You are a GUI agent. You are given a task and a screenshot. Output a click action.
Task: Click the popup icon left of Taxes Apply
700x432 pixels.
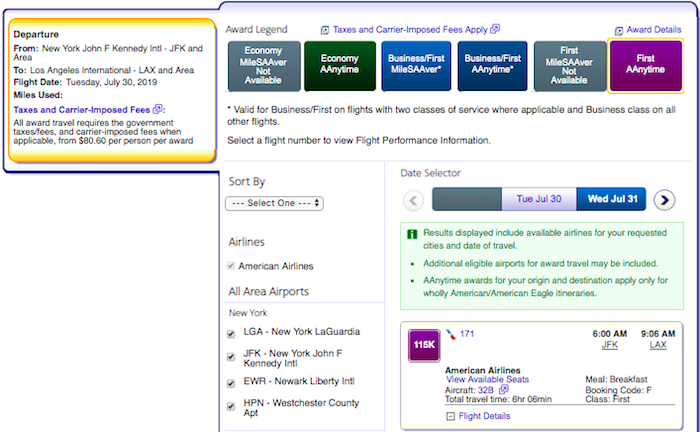tap(325, 30)
